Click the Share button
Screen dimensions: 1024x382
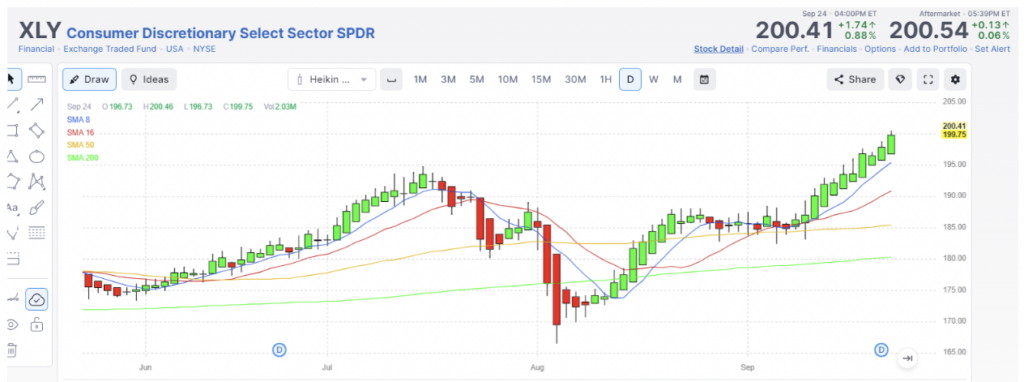[x=856, y=80]
